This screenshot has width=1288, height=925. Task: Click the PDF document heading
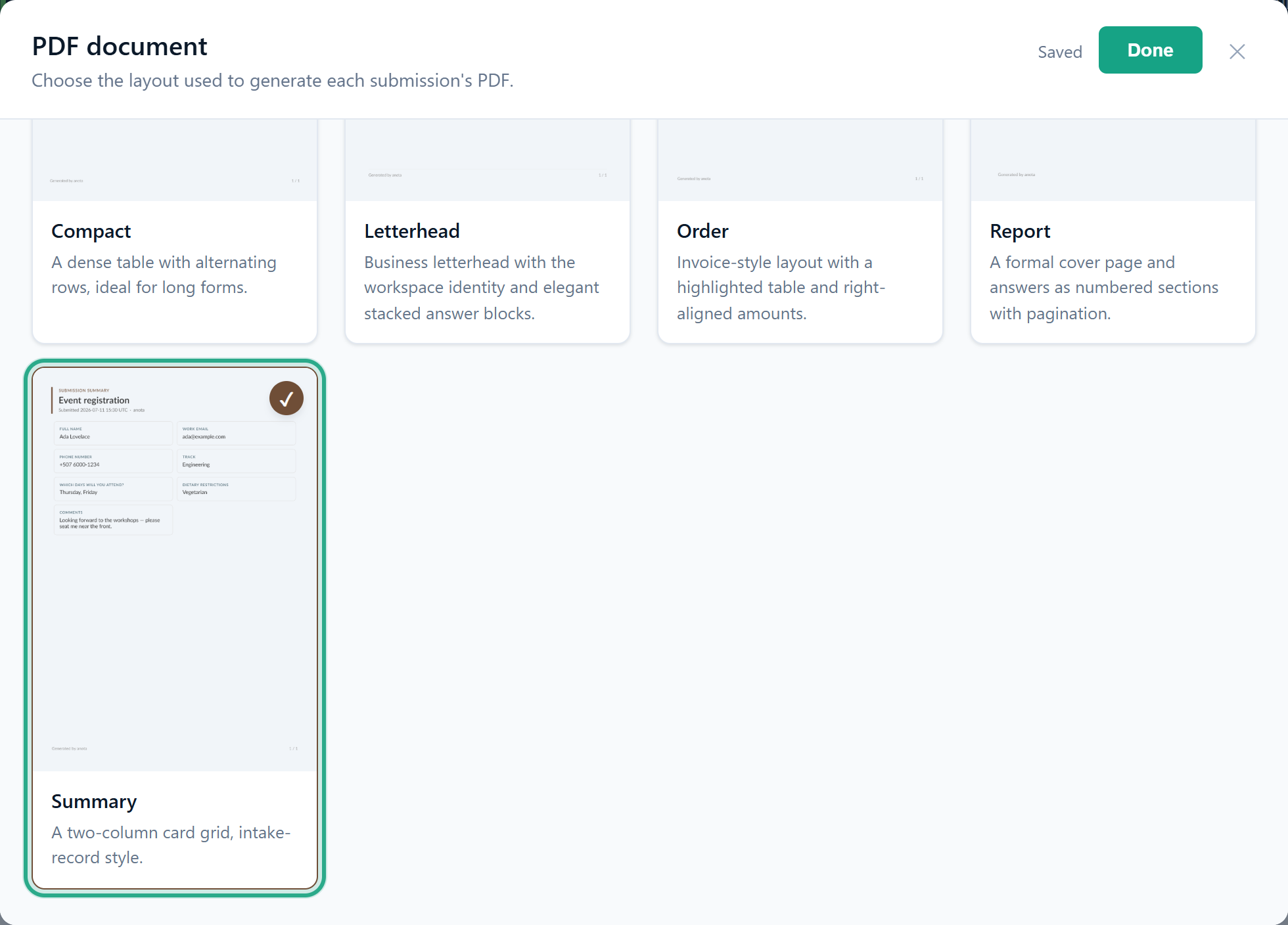[x=120, y=47]
